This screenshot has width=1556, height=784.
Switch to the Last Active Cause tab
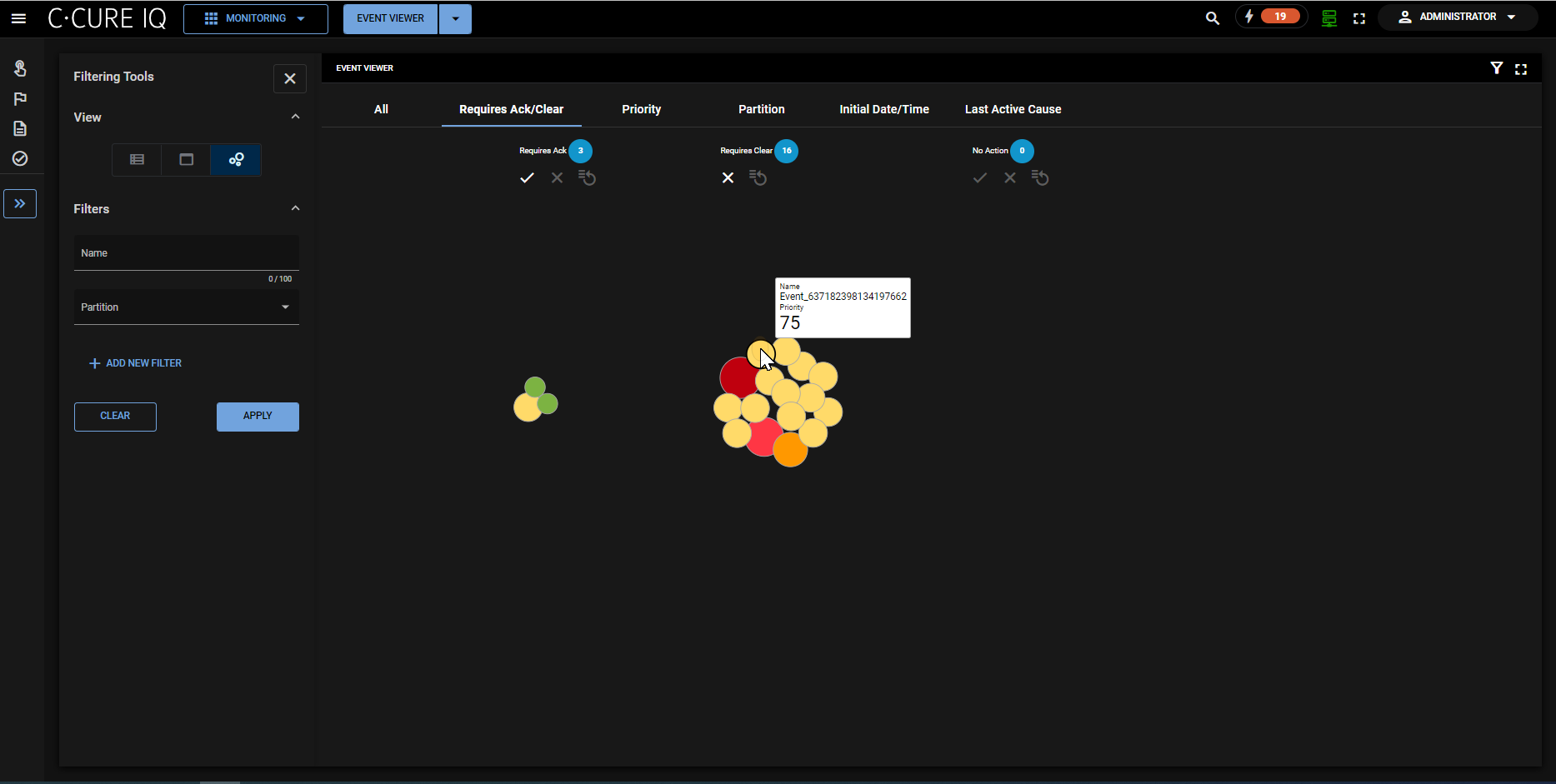tap(1013, 109)
